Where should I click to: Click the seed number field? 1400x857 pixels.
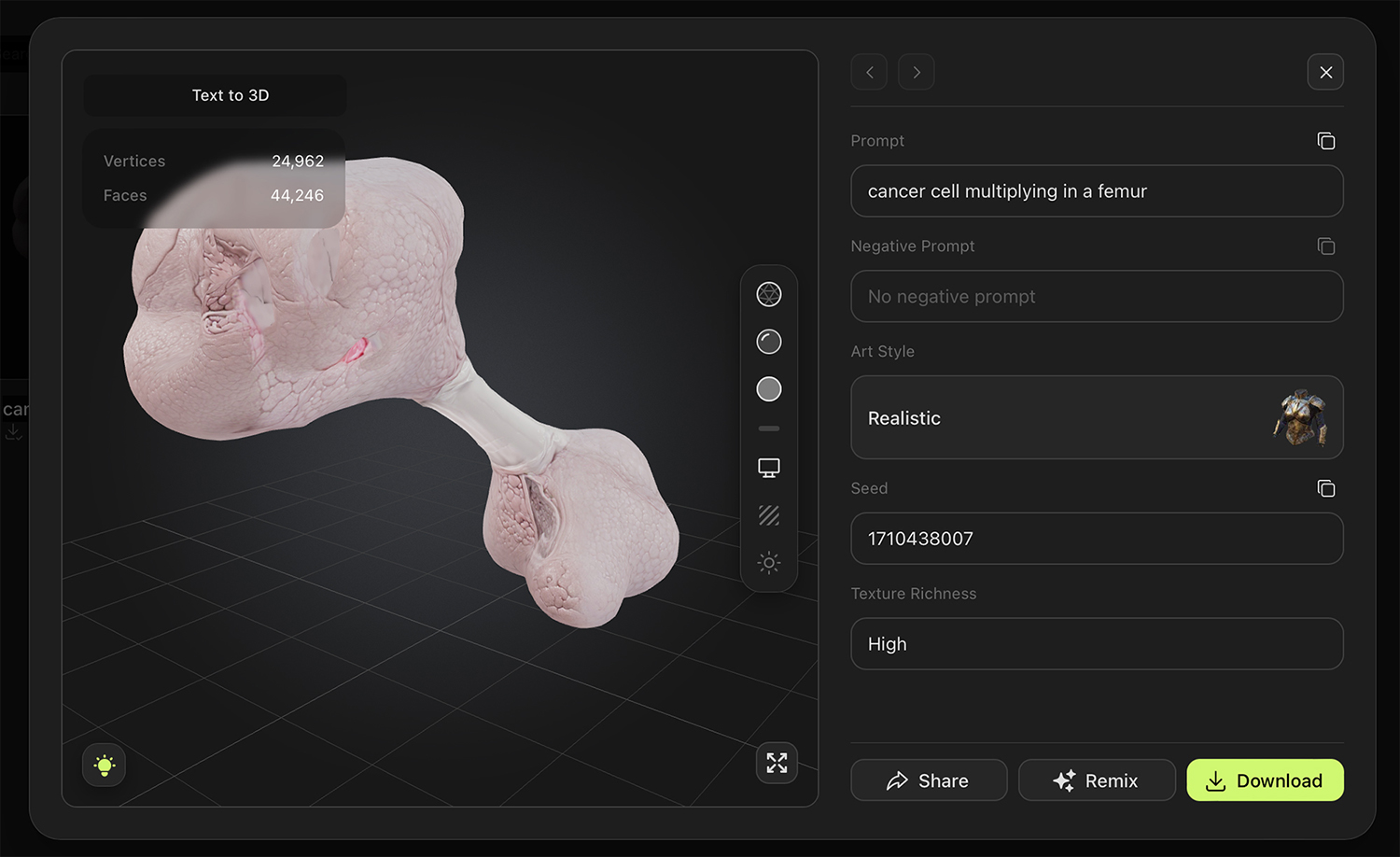[1097, 539]
